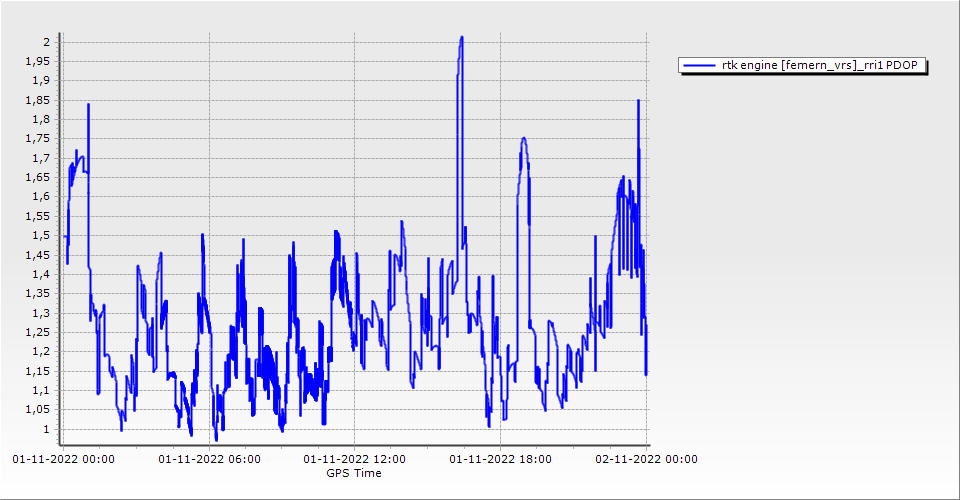Click the 1,5 value on y-axis
The height and width of the screenshot is (500, 960).
pos(41,235)
